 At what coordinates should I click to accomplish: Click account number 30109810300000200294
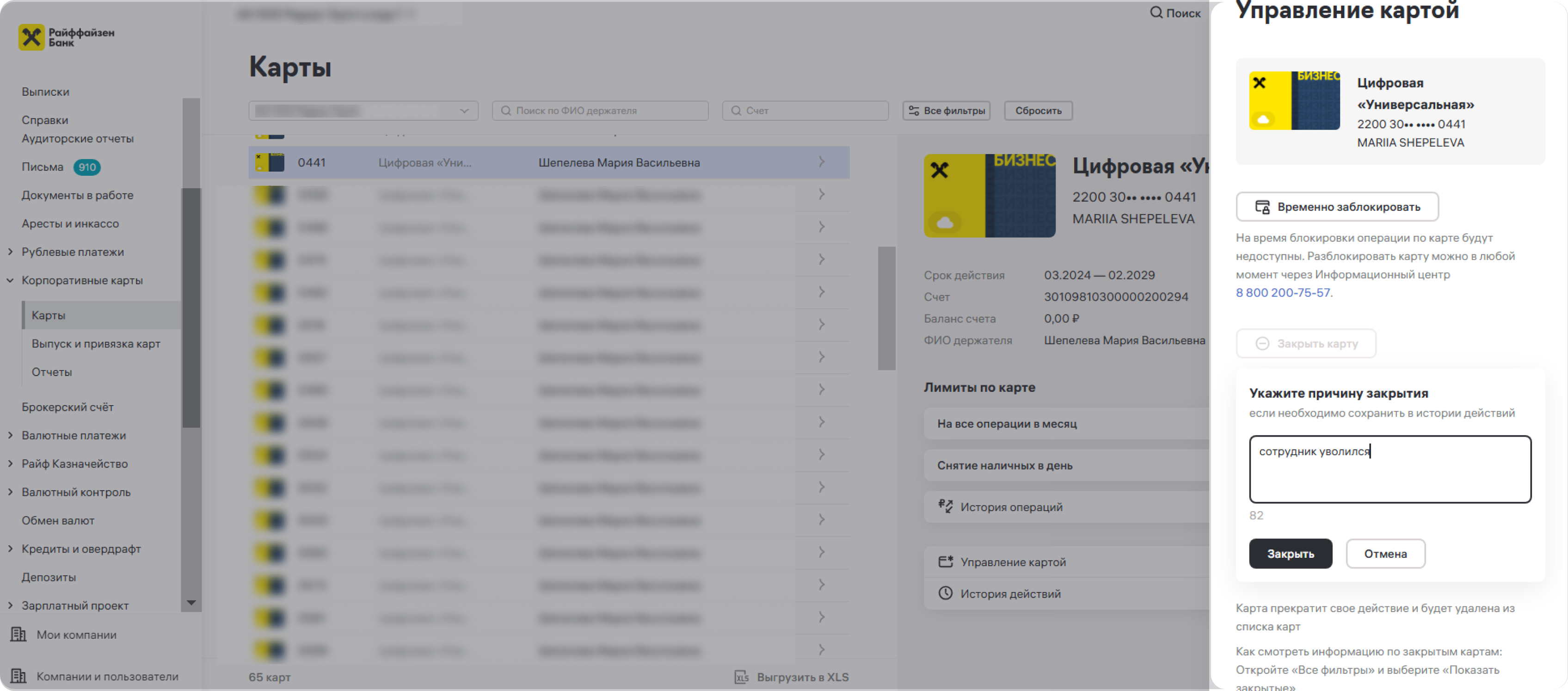coord(1116,297)
